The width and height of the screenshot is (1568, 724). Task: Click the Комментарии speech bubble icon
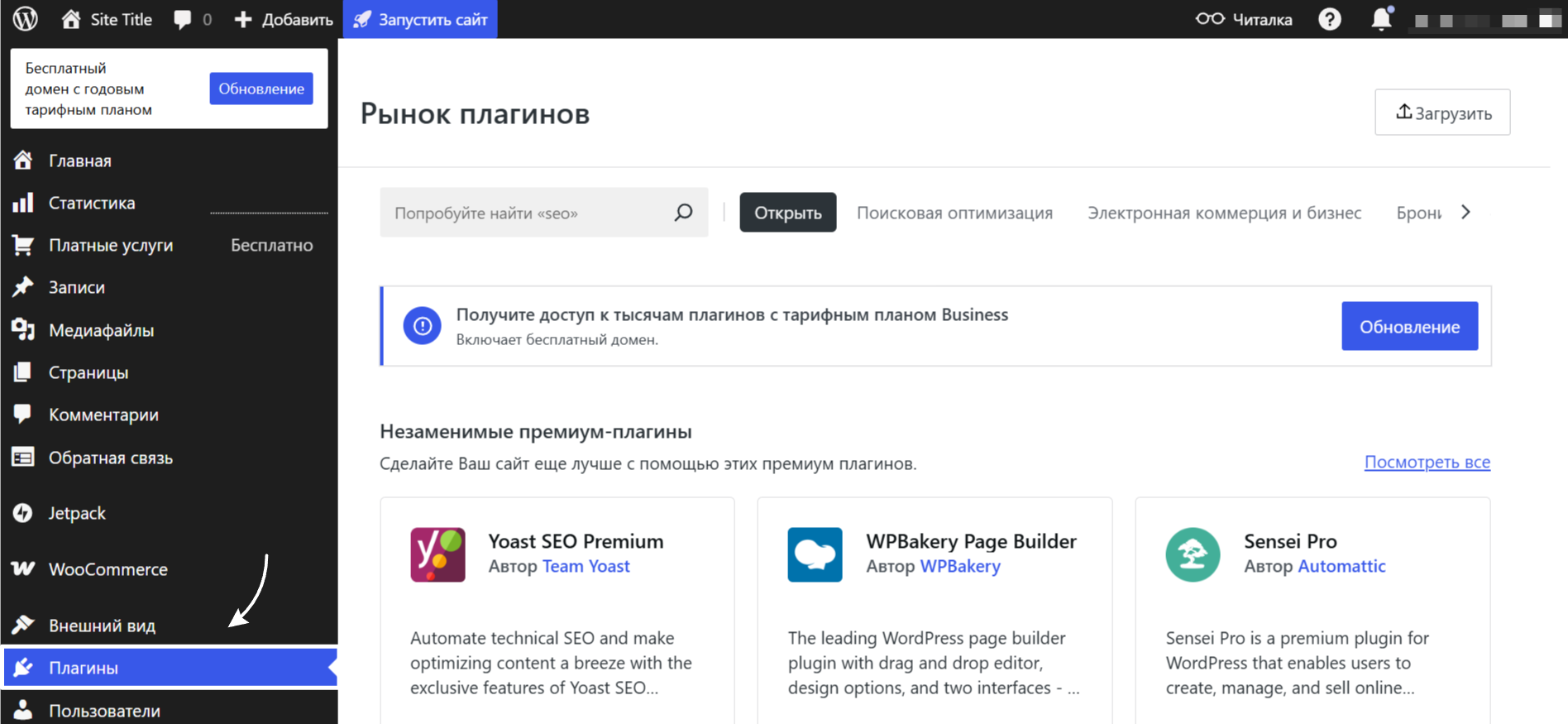coord(23,415)
